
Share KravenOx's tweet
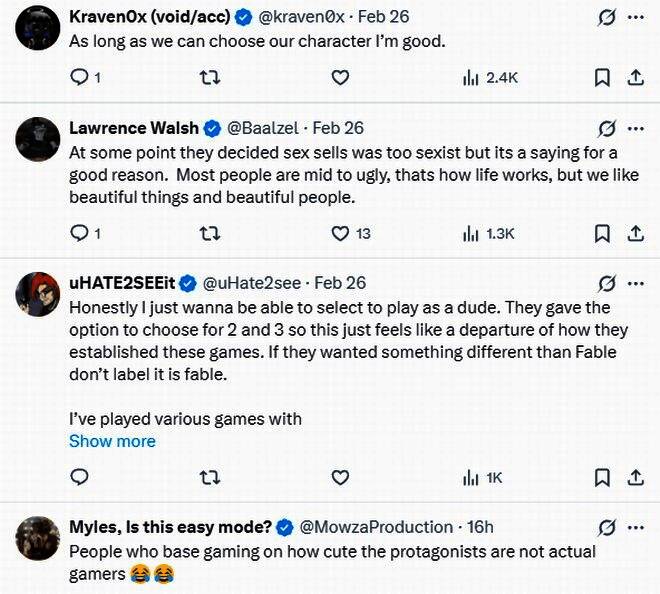tap(635, 78)
